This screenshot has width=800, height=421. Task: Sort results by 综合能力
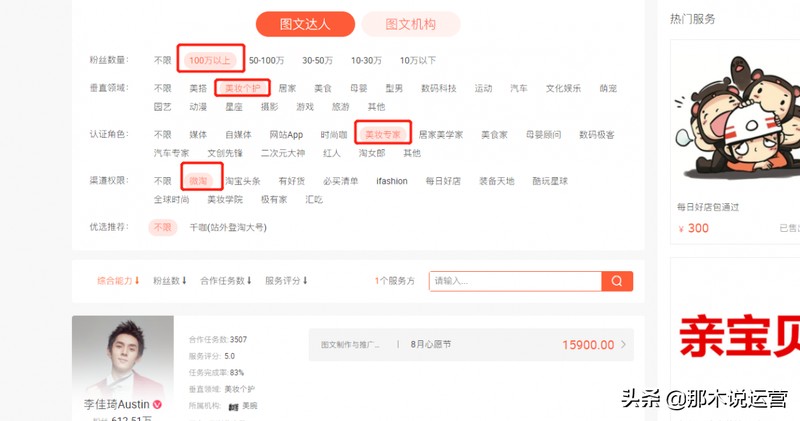click(x=118, y=281)
